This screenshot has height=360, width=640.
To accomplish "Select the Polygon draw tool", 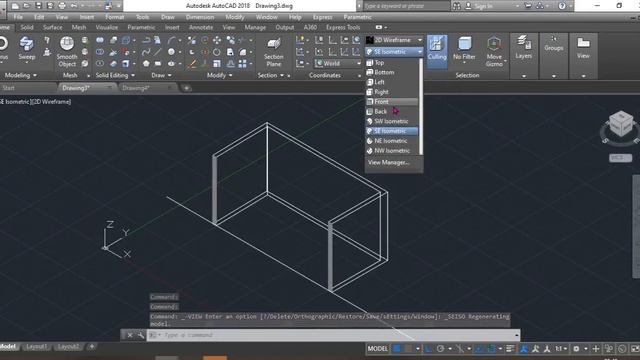I will tap(146, 64).
